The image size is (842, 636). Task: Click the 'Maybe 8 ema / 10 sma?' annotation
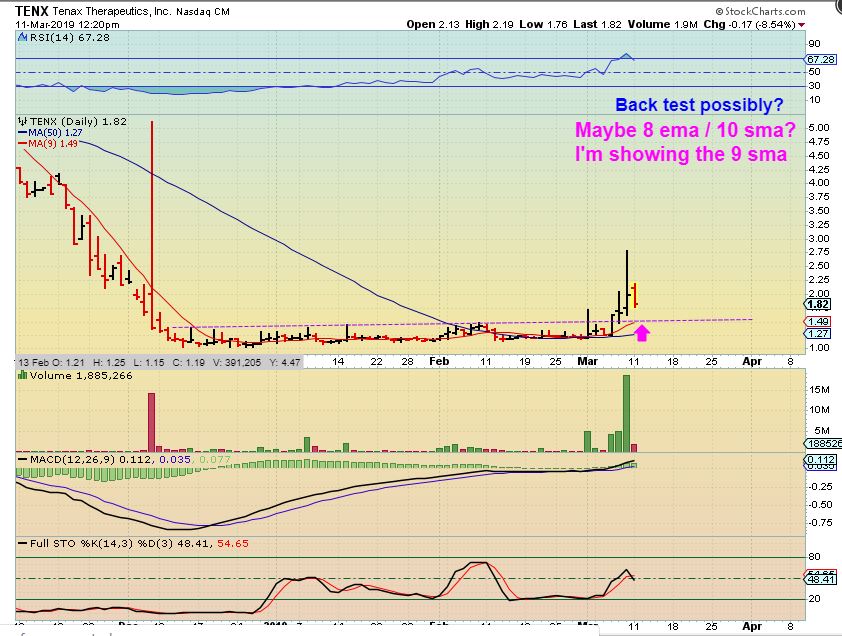coord(685,130)
